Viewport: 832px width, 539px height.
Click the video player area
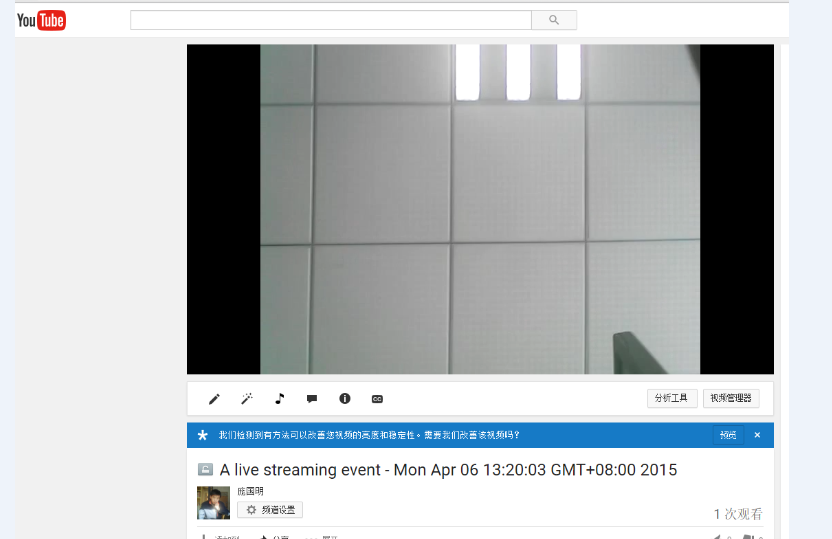[480, 209]
